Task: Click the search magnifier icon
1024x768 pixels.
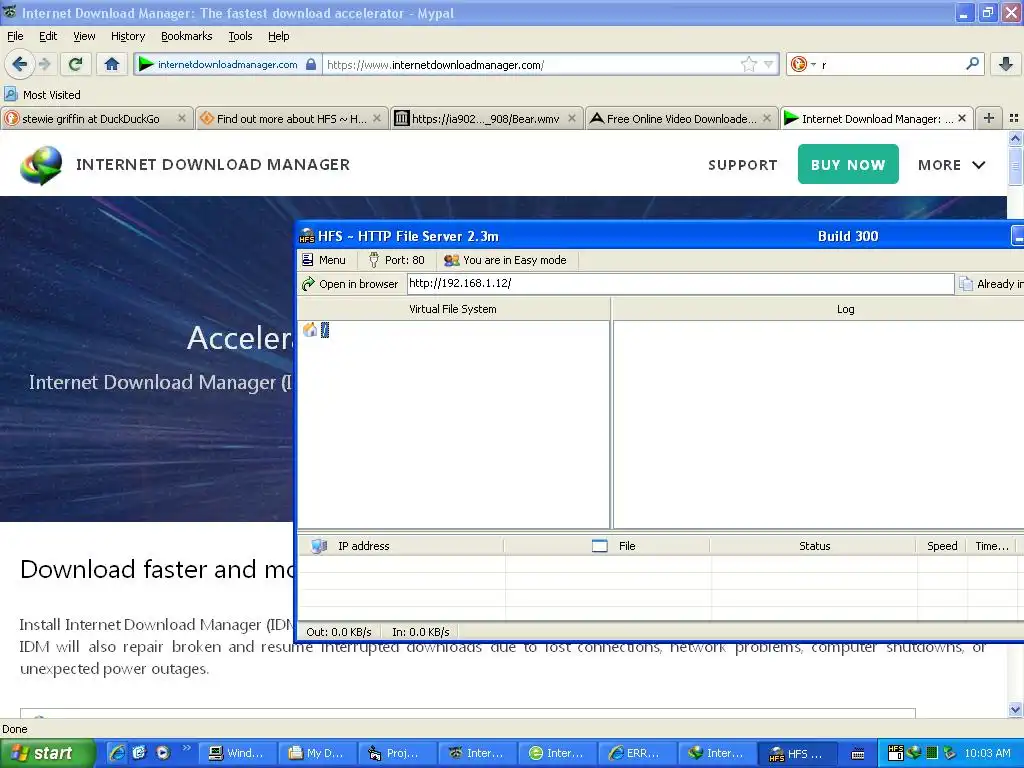Action: [972, 64]
